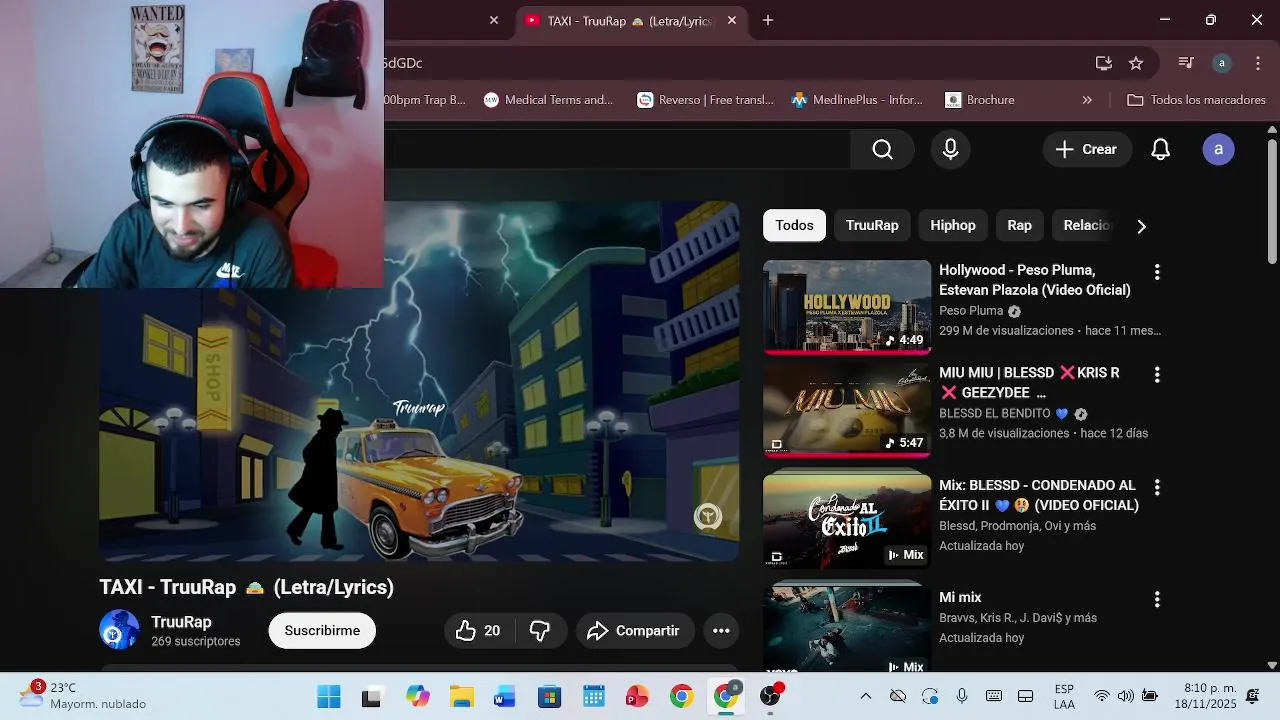1280x720 pixels.
Task: Open options for BLESSD Condenado mix
Action: coord(1157,487)
